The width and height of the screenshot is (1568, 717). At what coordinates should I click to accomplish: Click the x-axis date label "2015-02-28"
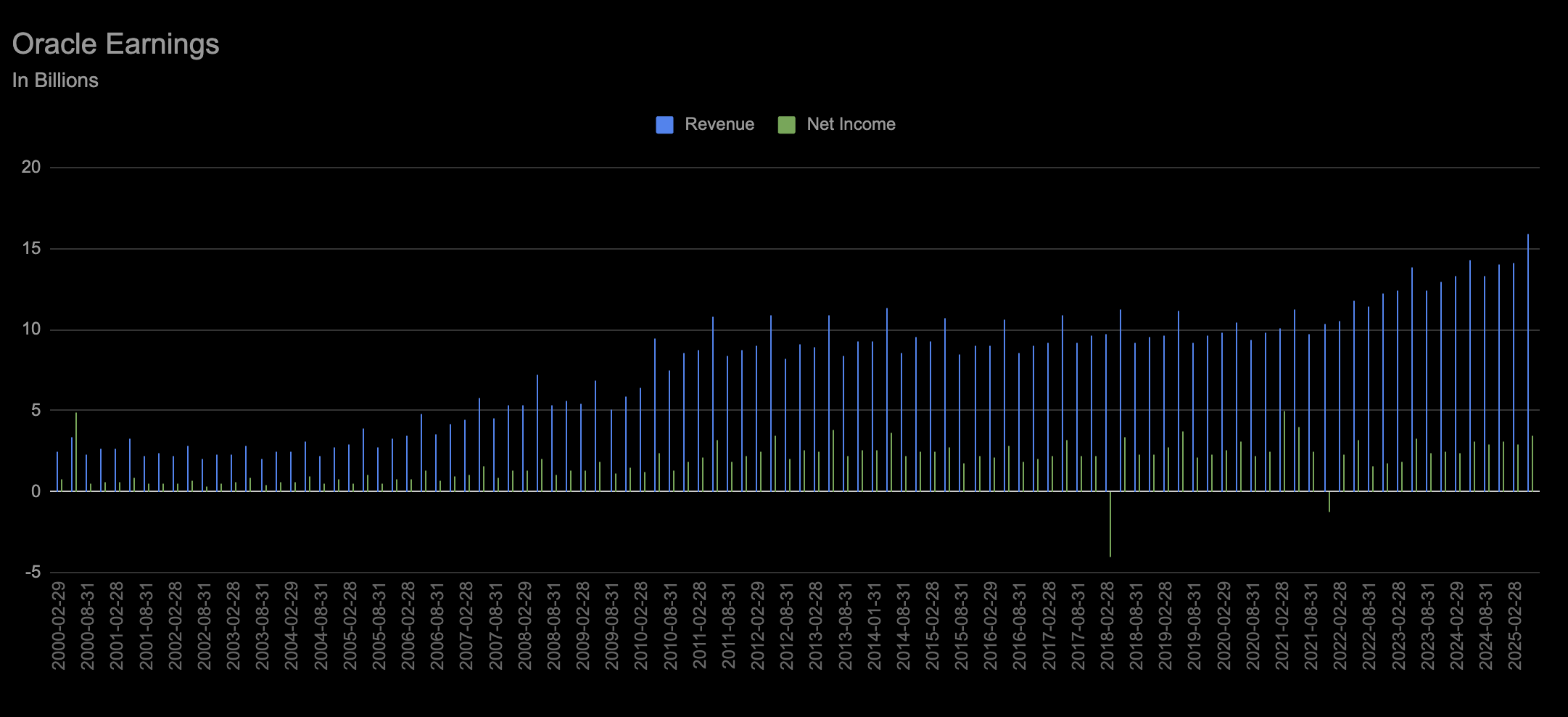coord(932,626)
